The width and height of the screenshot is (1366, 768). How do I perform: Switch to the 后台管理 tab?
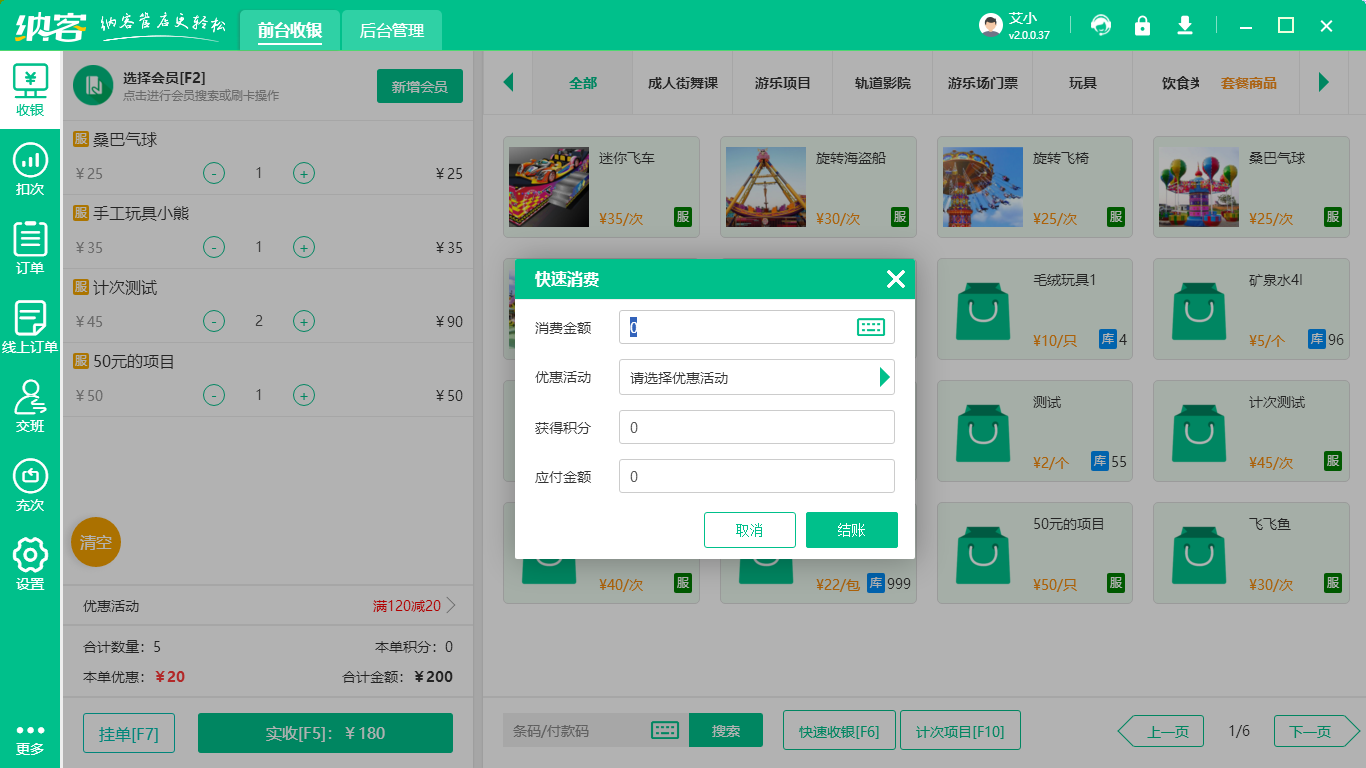tap(392, 30)
